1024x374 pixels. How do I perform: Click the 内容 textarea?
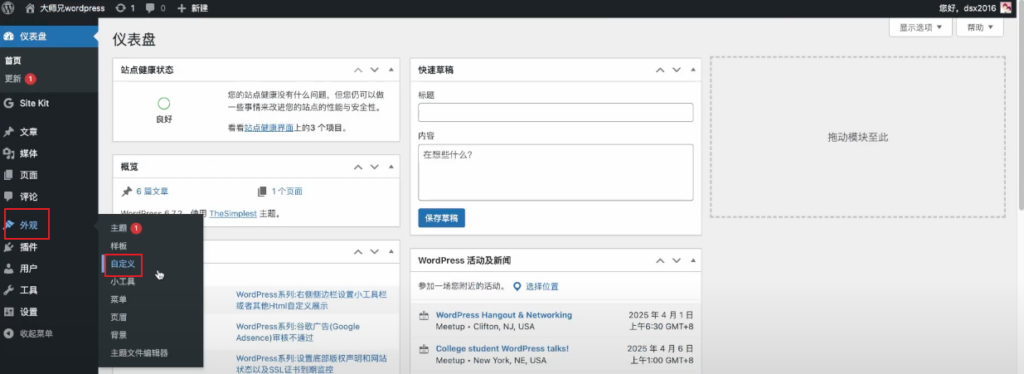point(555,172)
